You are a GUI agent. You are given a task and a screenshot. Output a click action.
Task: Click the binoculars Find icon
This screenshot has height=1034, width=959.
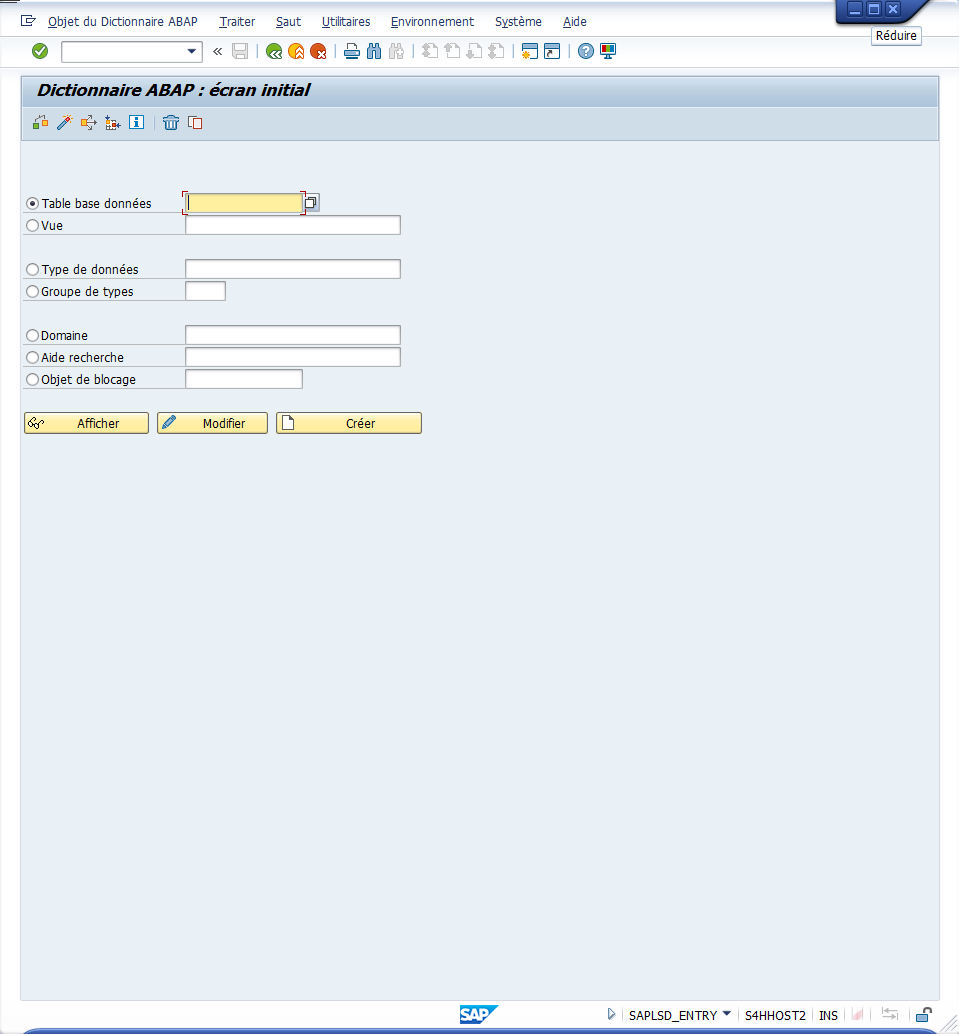374,51
